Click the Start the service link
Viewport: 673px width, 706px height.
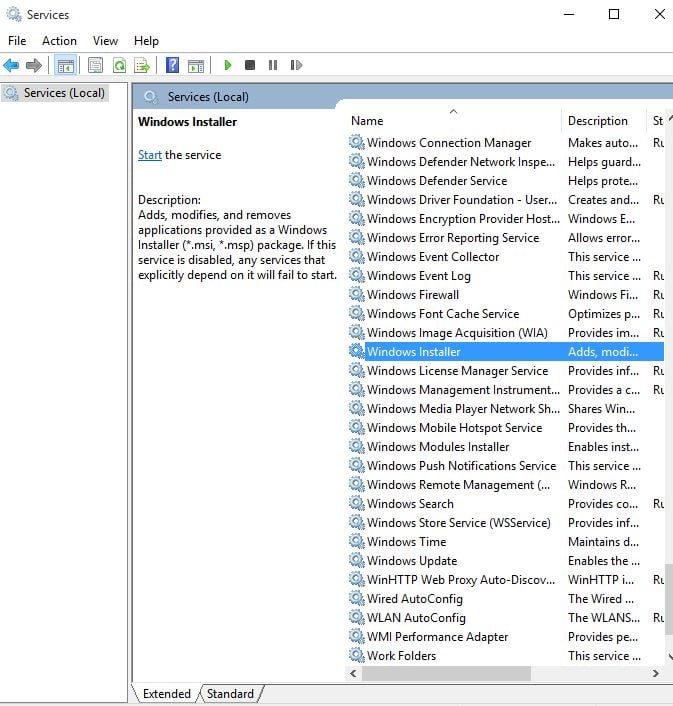(149, 155)
